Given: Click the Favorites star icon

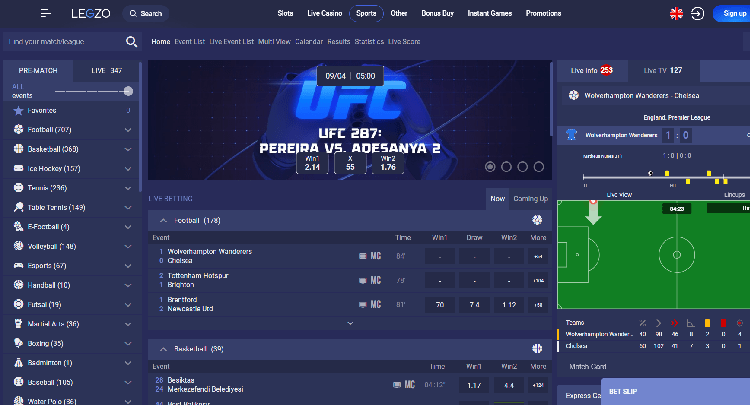Looking at the screenshot, I should (x=18, y=110).
